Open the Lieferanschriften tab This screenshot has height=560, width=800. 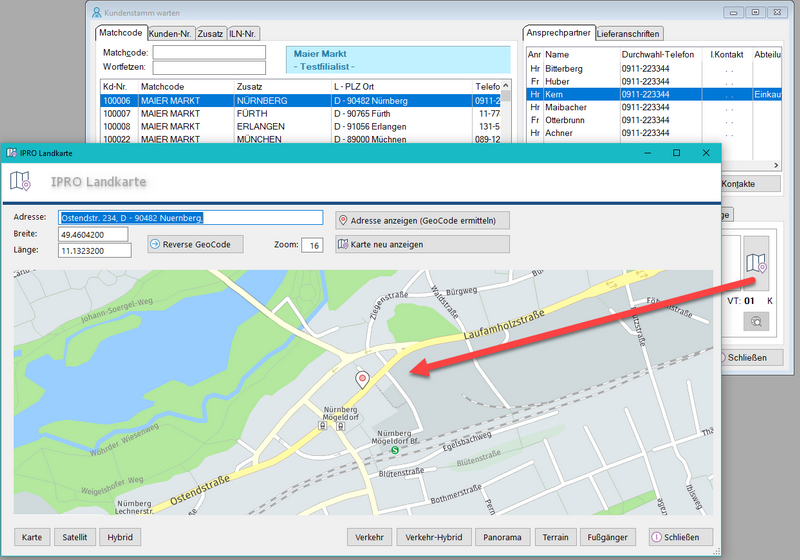(629, 33)
